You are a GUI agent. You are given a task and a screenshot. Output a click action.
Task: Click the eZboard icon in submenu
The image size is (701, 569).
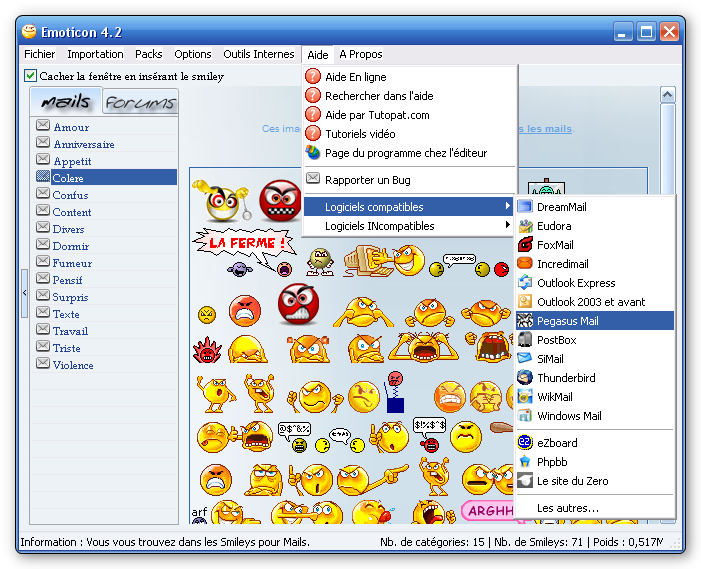(x=525, y=443)
